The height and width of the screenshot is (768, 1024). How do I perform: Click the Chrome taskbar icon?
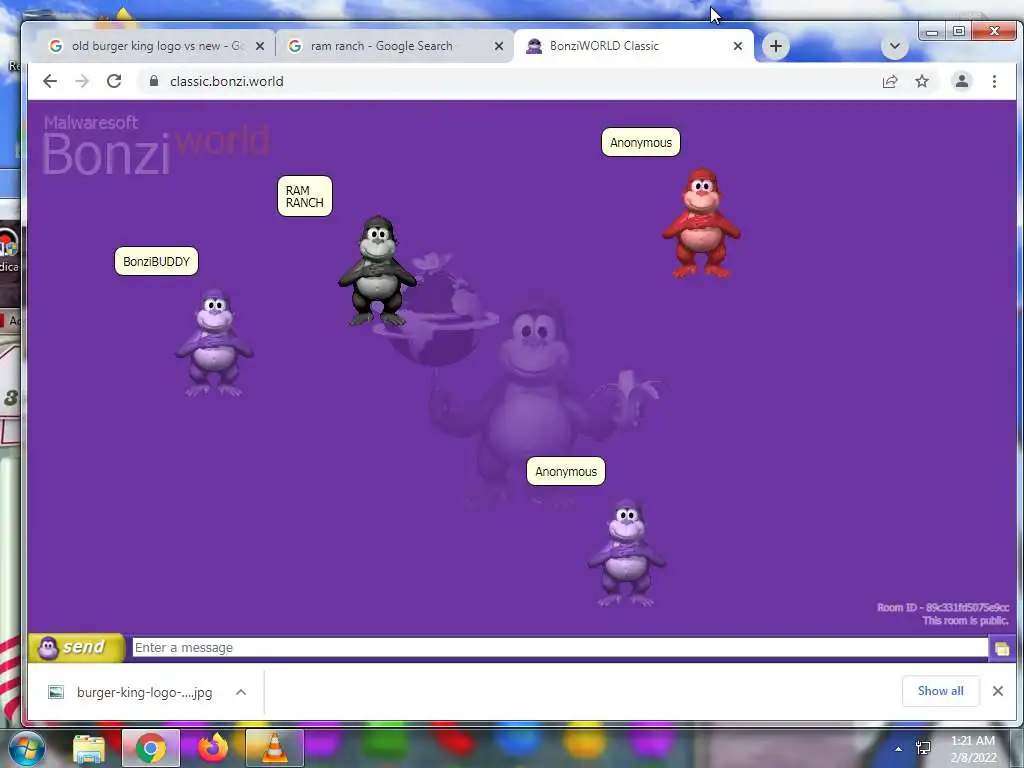coord(151,748)
